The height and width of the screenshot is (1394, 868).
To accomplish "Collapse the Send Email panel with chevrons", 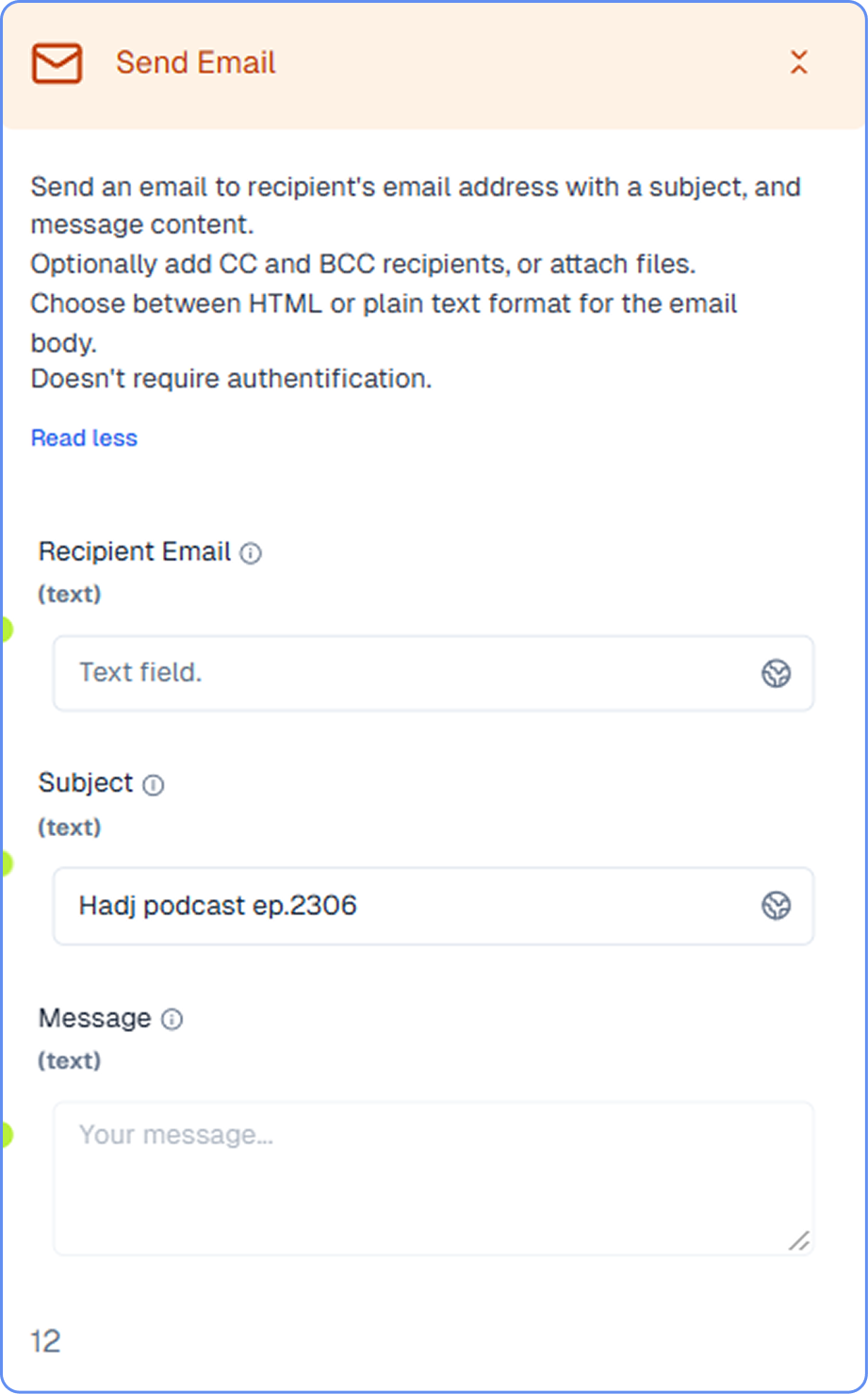I will 798,63.
